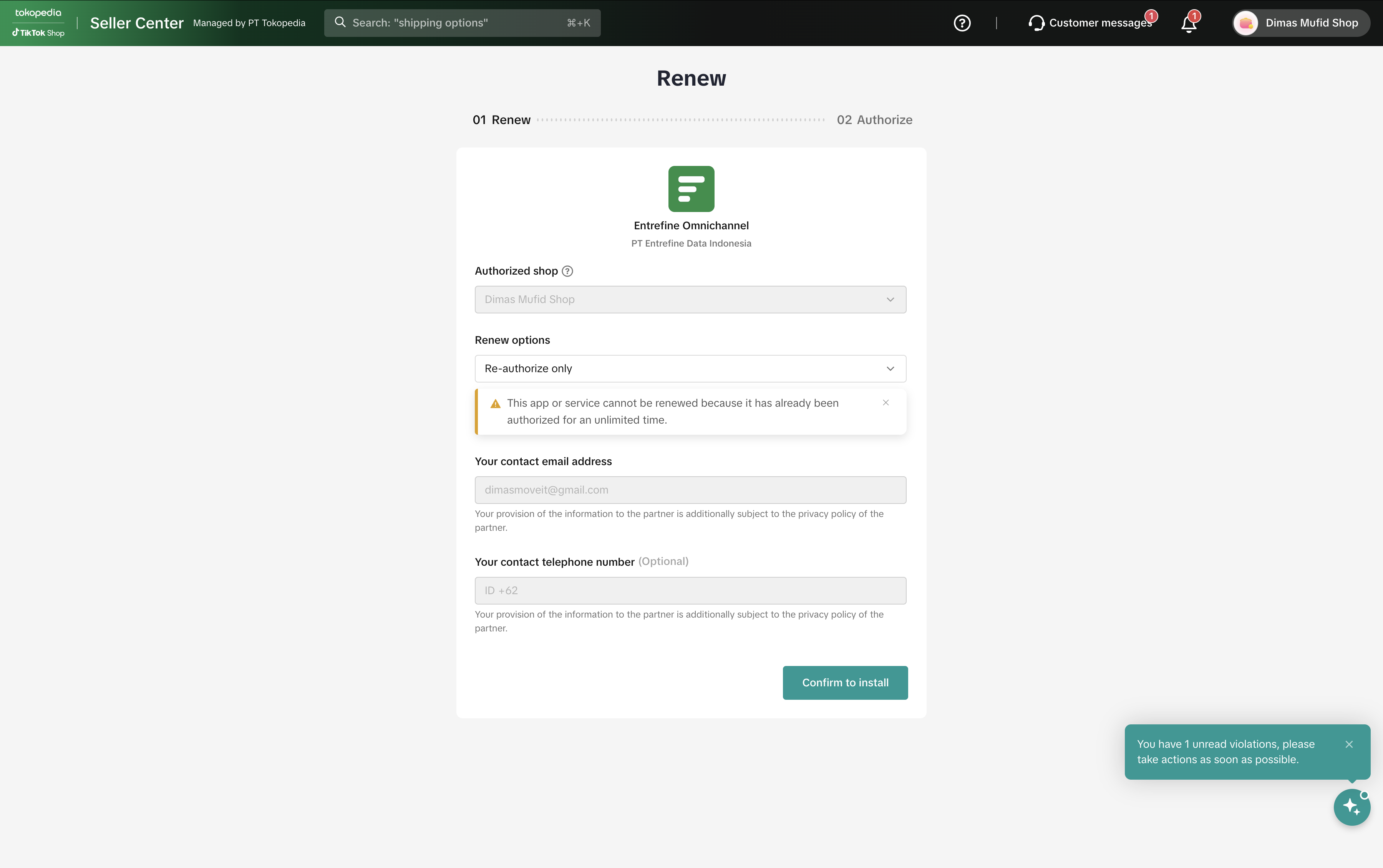1383x868 pixels.
Task: Click Managed by PT Tokopedia text
Action: pos(249,23)
